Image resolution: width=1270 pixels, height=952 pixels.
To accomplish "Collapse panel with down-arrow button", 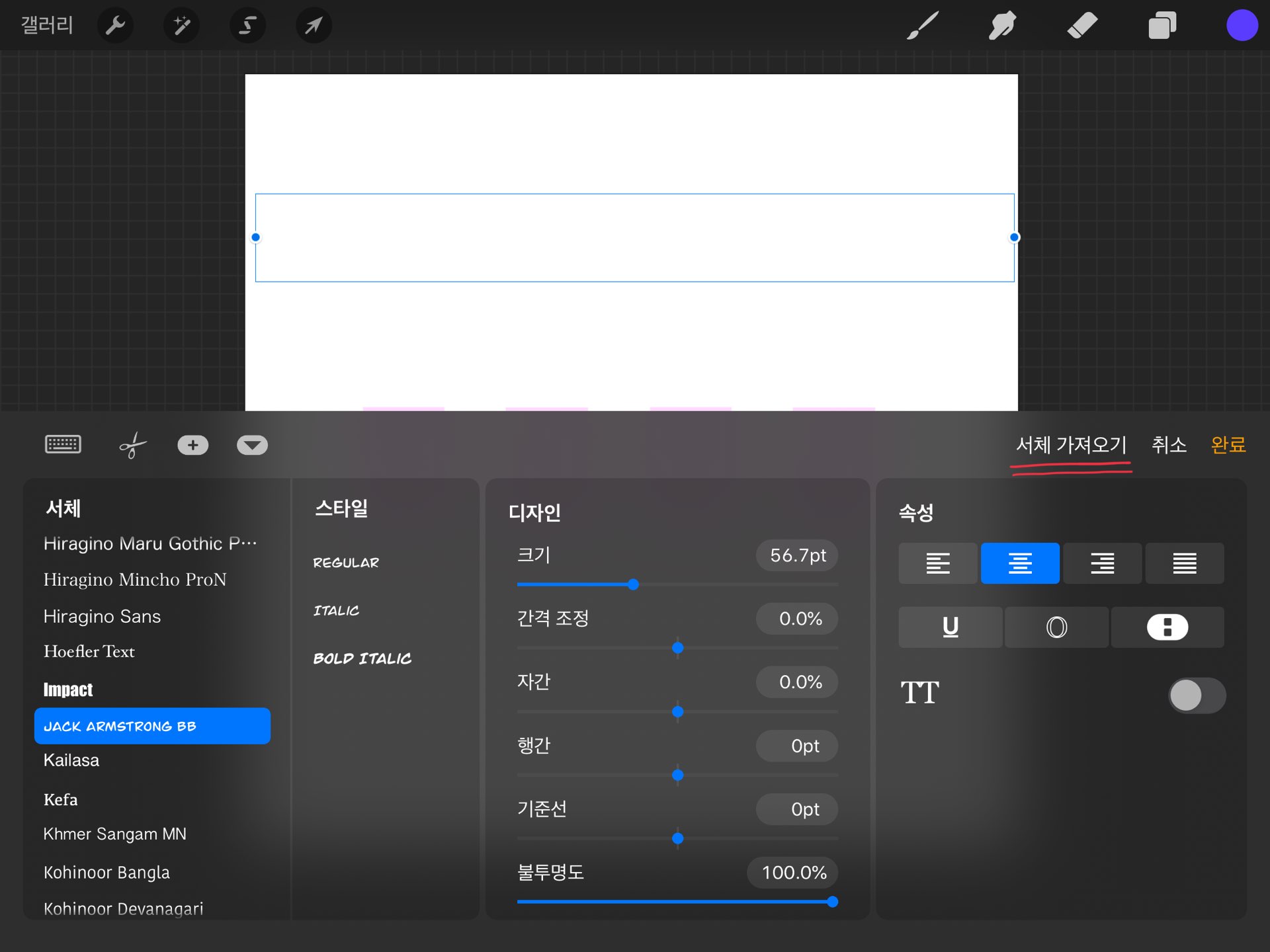I will (x=252, y=446).
